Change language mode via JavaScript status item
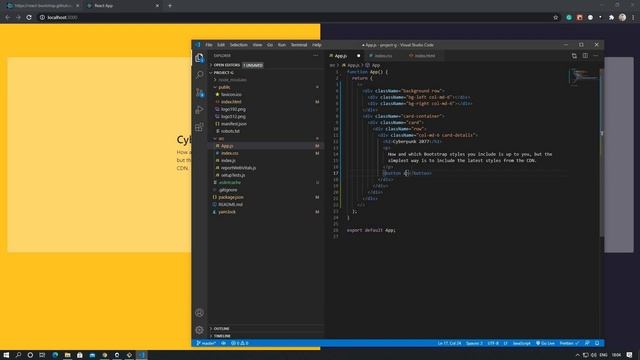 pyautogui.click(x=521, y=343)
